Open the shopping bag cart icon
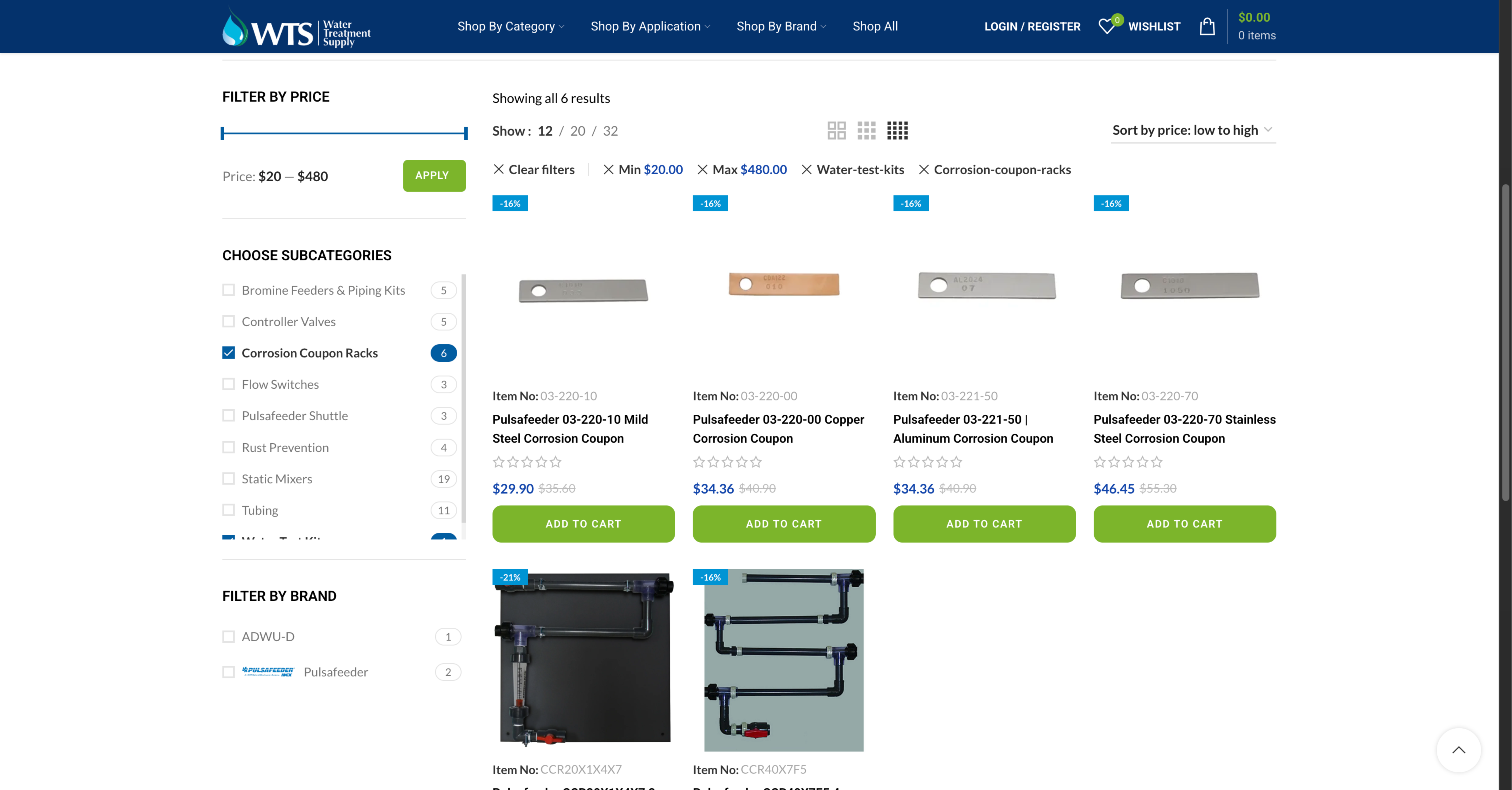This screenshot has width=1512, height=790. (1207, 26)
